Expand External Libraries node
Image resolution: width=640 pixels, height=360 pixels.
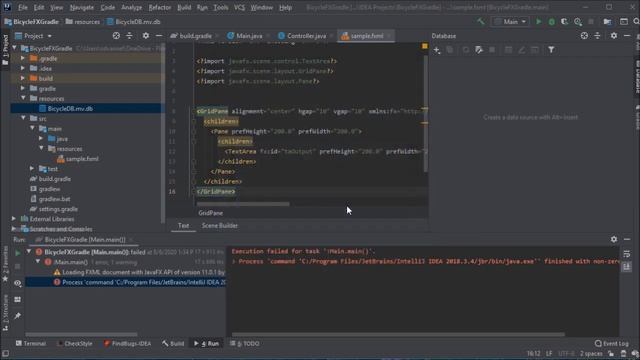click(14, 219)
